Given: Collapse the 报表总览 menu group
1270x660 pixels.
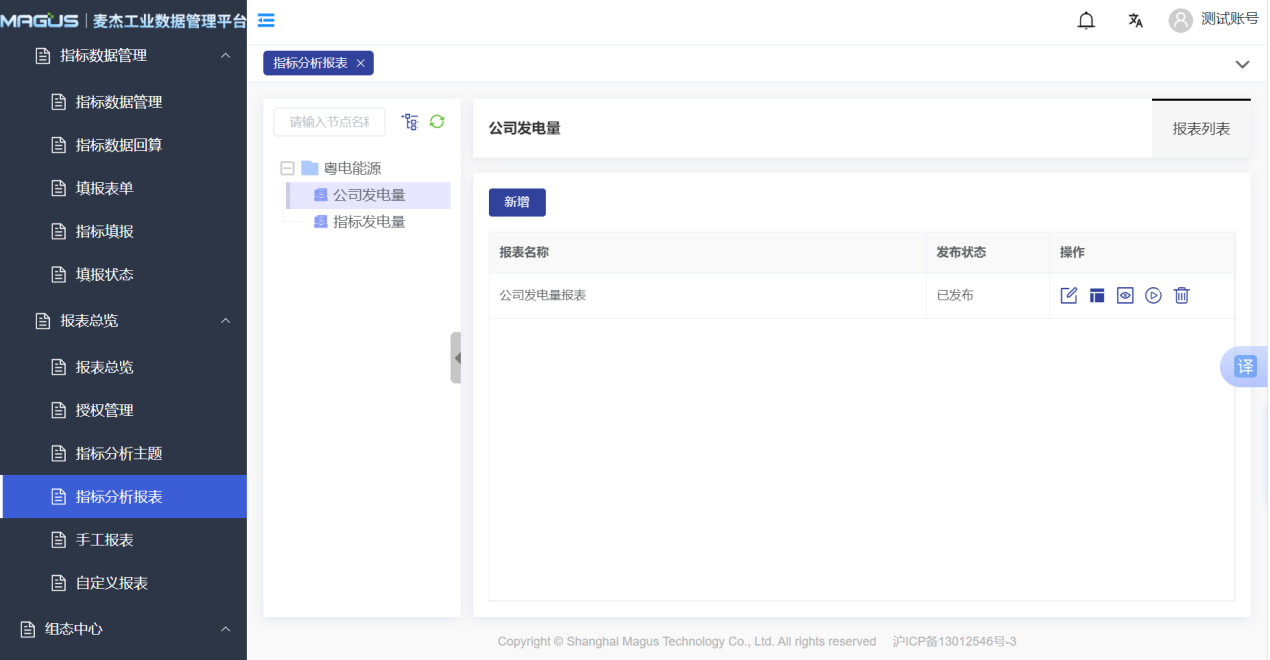Looking at the screenshot, I should [225, 321].
